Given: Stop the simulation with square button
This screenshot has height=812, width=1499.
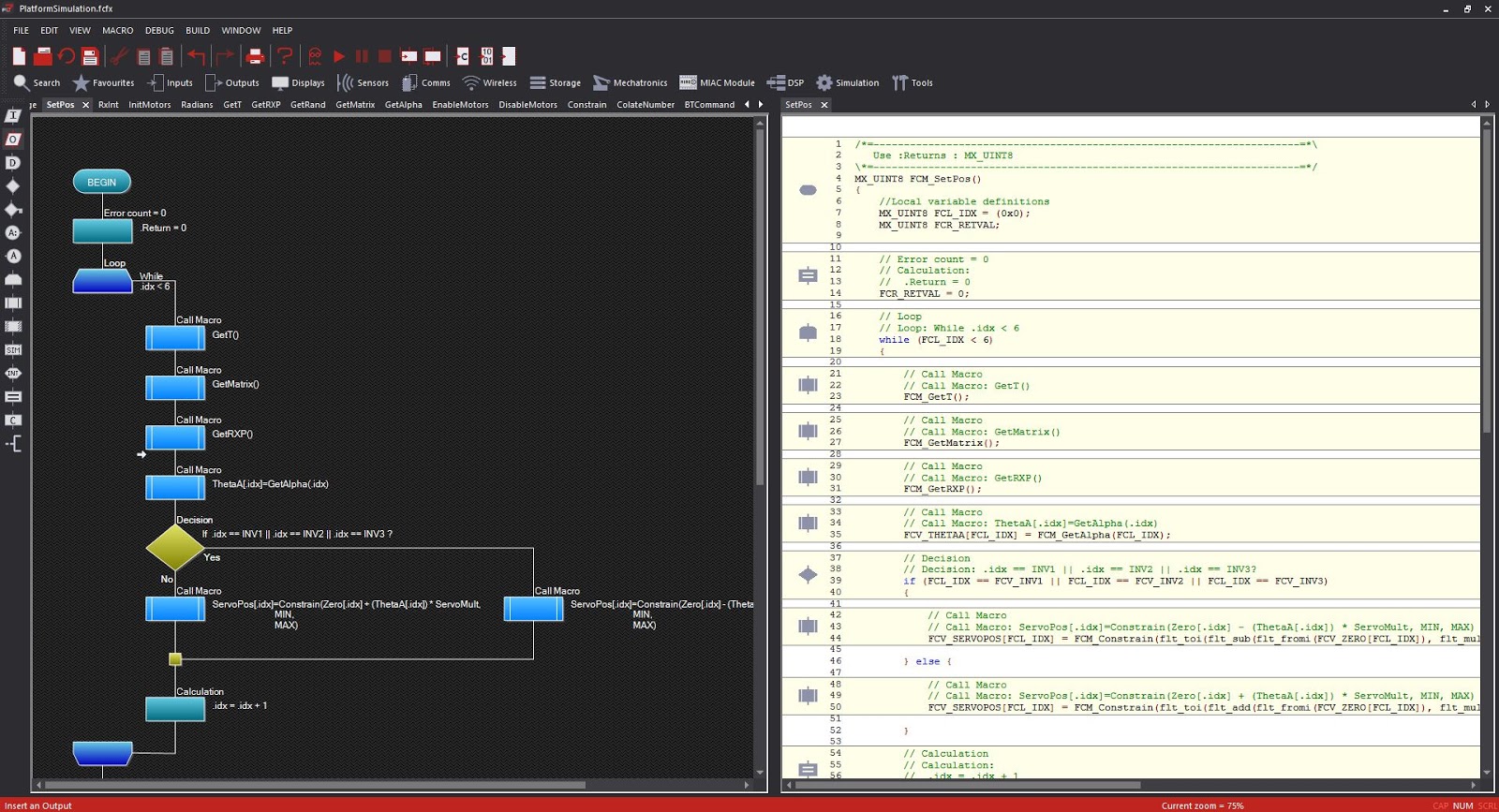Looking at the screenshot, I should tap(384, 56).
